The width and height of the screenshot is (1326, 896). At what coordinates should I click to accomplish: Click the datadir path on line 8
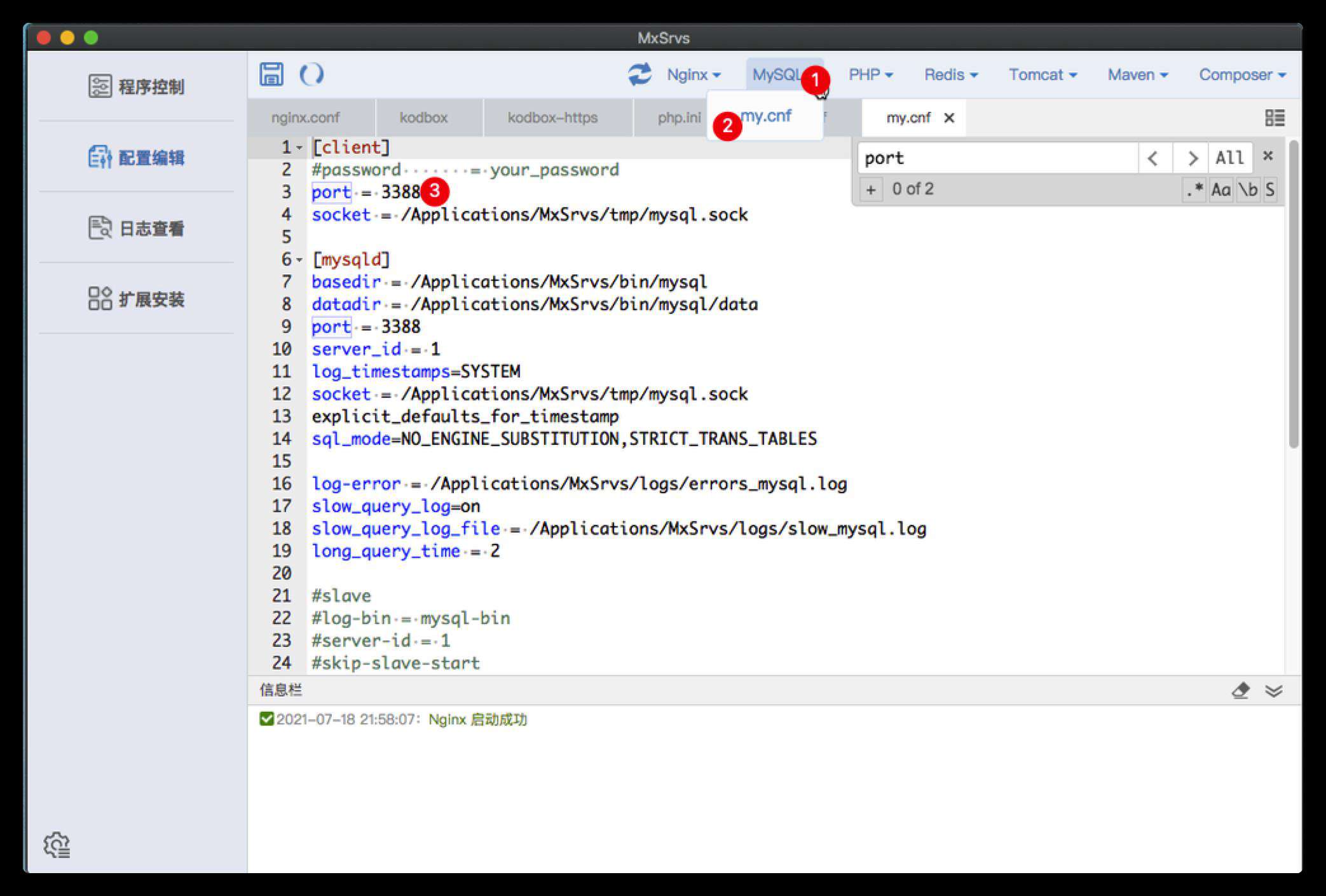(x=584, y=304)
